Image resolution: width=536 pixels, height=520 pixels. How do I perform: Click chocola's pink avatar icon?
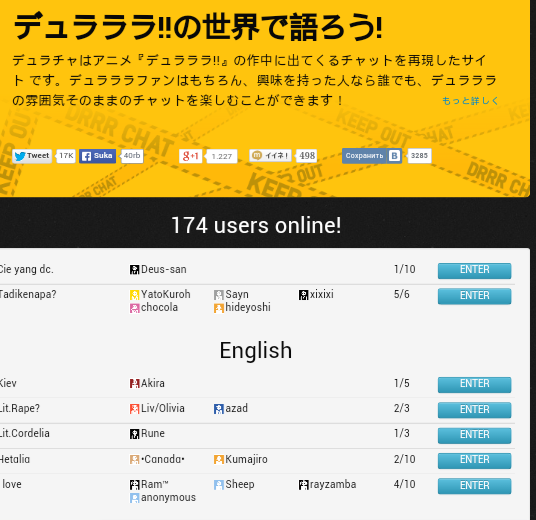(135, 308)
